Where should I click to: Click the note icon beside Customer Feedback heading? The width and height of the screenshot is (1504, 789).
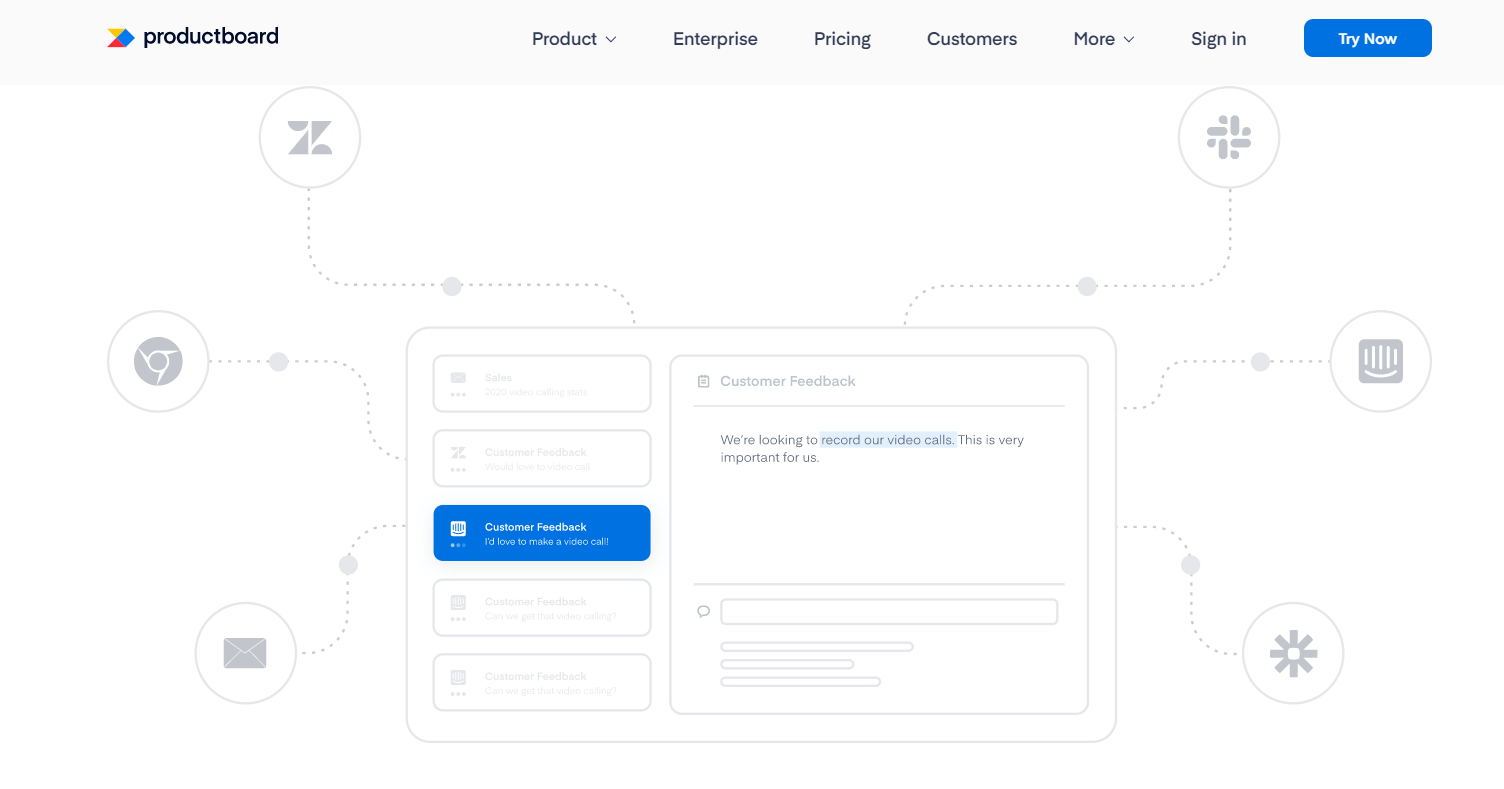click(x=704, y=380)
